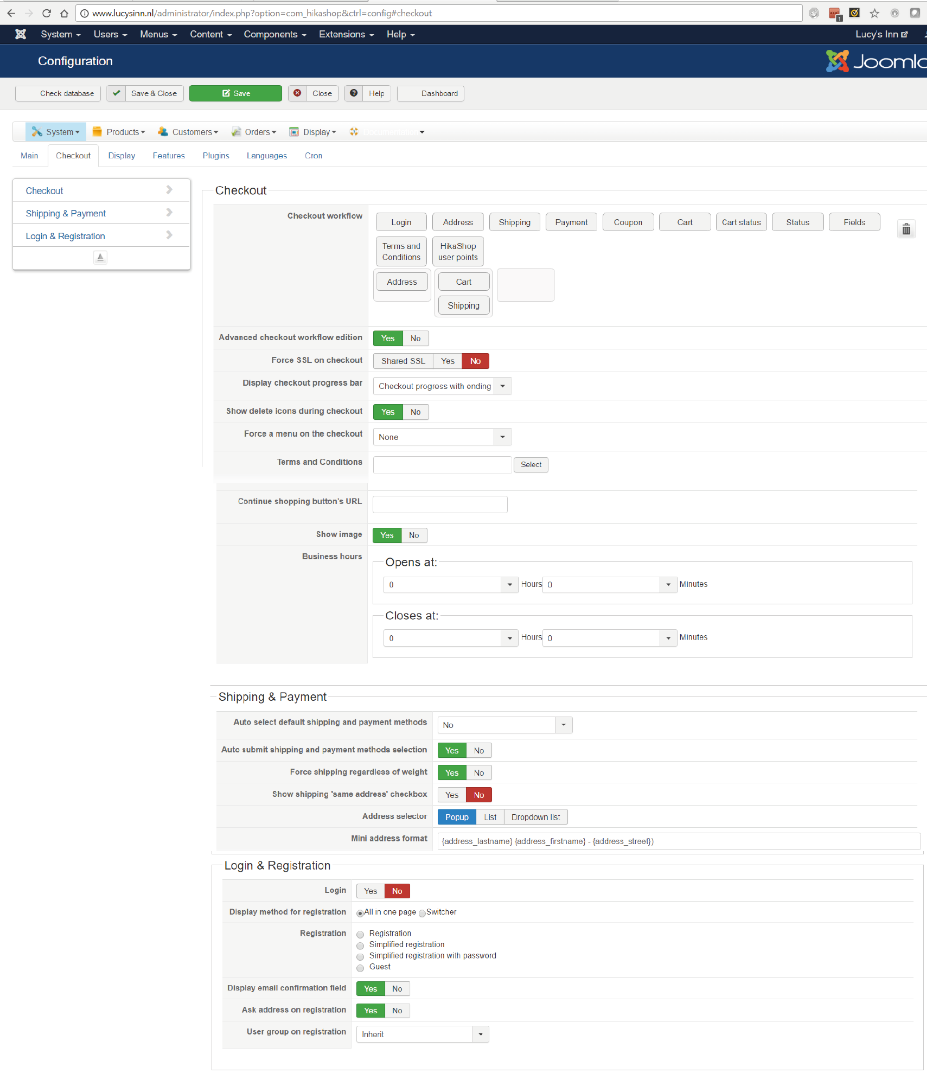Viewport: 927px width, 1080px height.
Task: Click the orange icon after Display menu
Action: [354, 132]
